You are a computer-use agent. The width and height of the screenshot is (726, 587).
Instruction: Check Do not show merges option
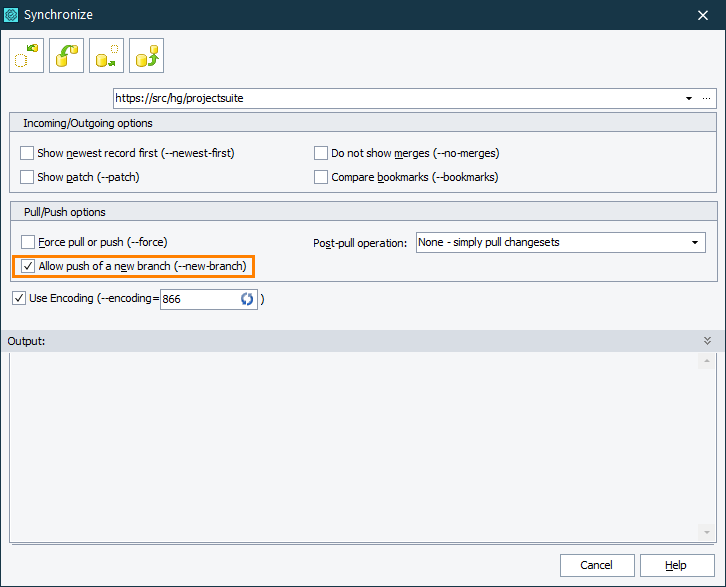tap(322, 153)
